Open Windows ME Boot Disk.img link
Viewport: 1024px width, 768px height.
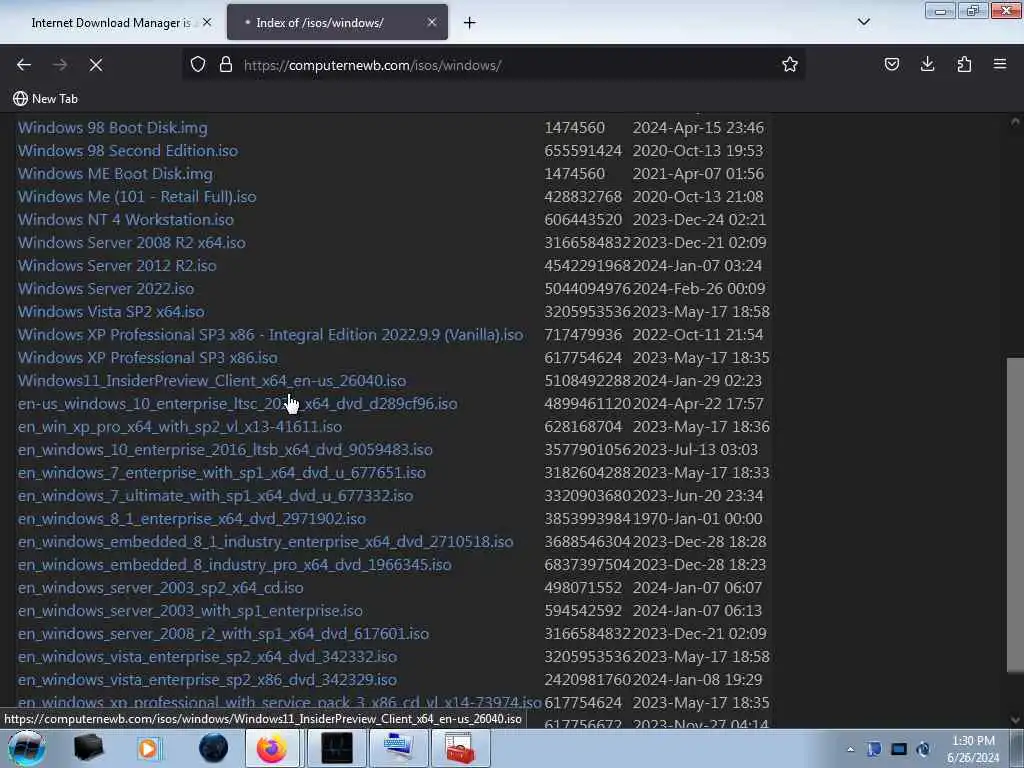point(115,173)
